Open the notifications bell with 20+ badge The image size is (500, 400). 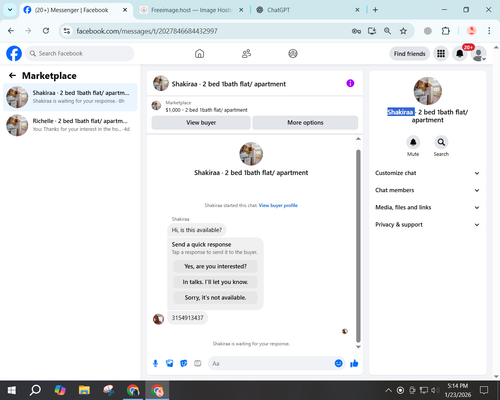pos(460,53)
